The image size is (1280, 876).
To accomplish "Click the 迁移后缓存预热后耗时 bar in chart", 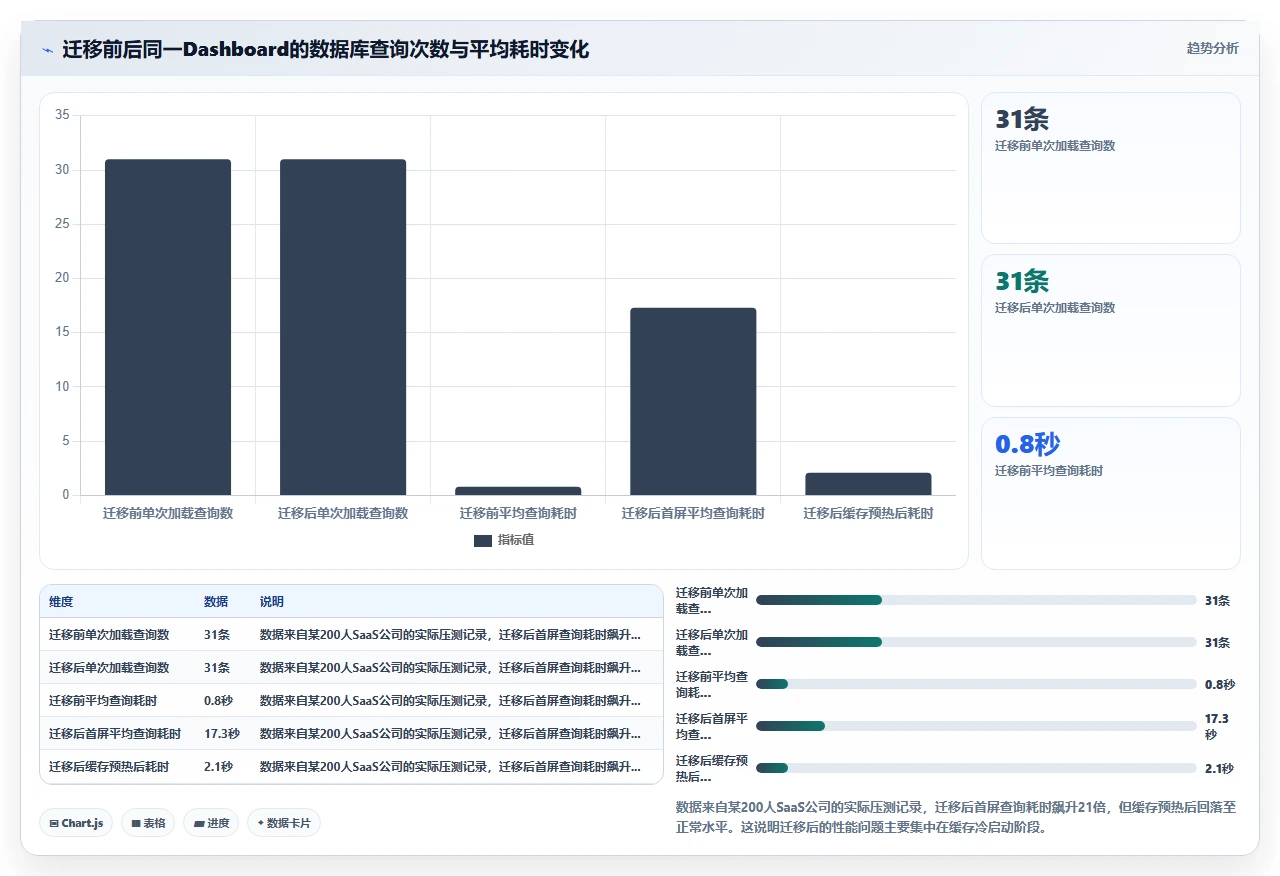I will tap(868, 484).
